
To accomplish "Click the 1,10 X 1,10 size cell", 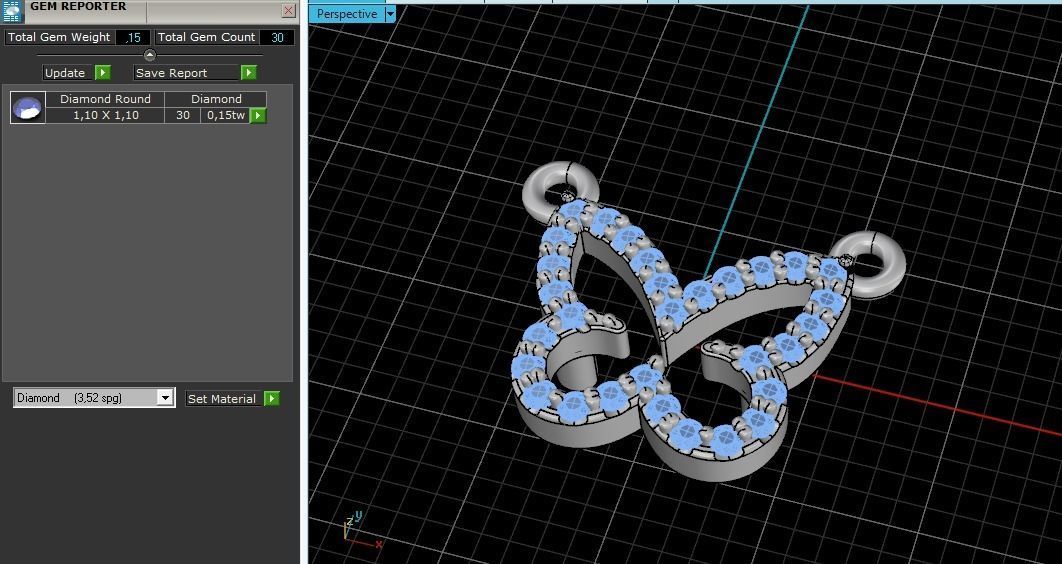I will pos(105,116).
